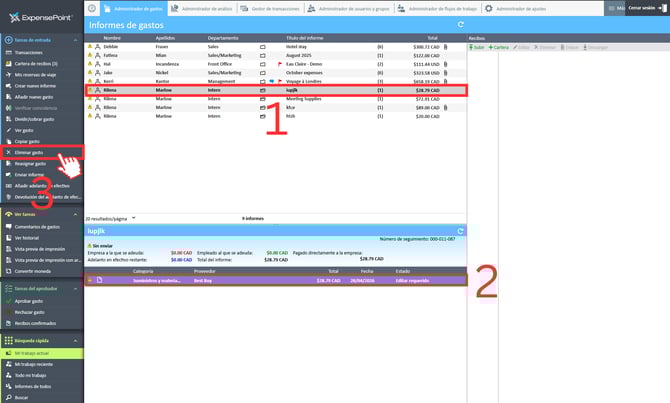
Task: Open the 20 resultados/página dropdown
Action: 134,217
